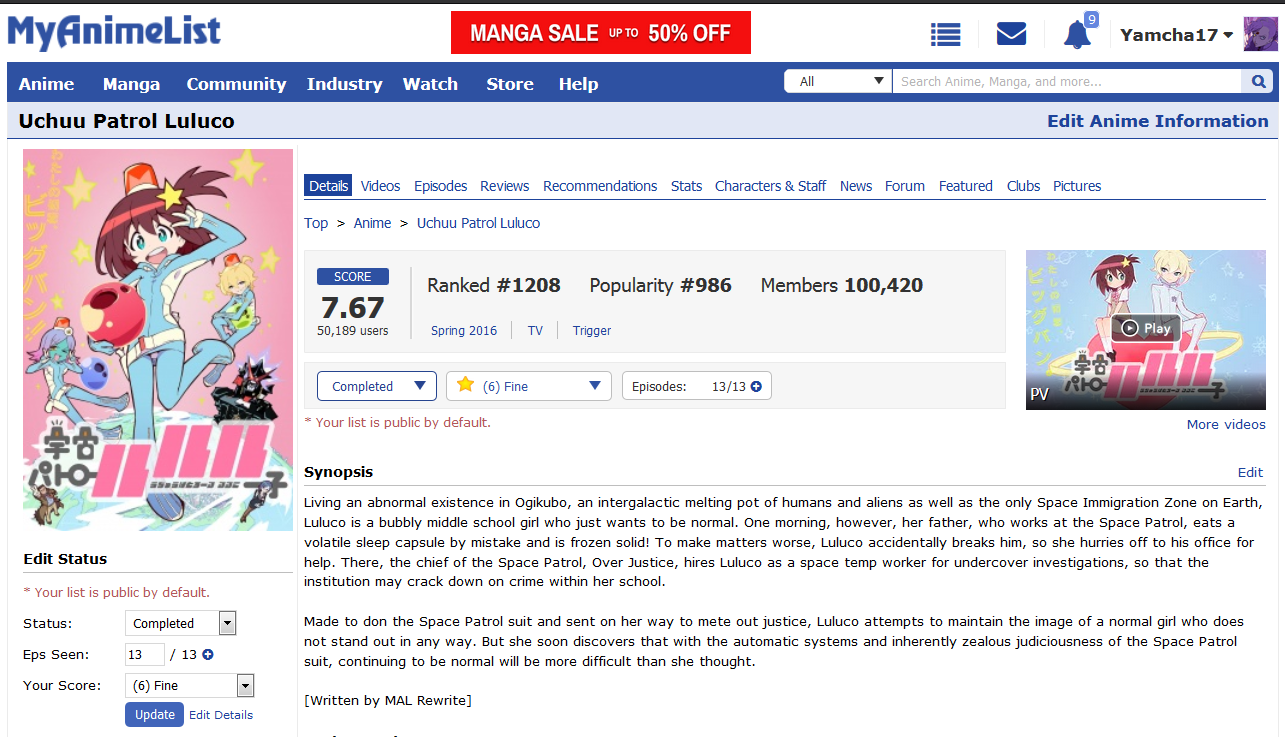The width and height of the screenshot is (1285, 737).
Task: Open the Industry navigation menu
Action: pyautogui.click(x=344, y=84)
